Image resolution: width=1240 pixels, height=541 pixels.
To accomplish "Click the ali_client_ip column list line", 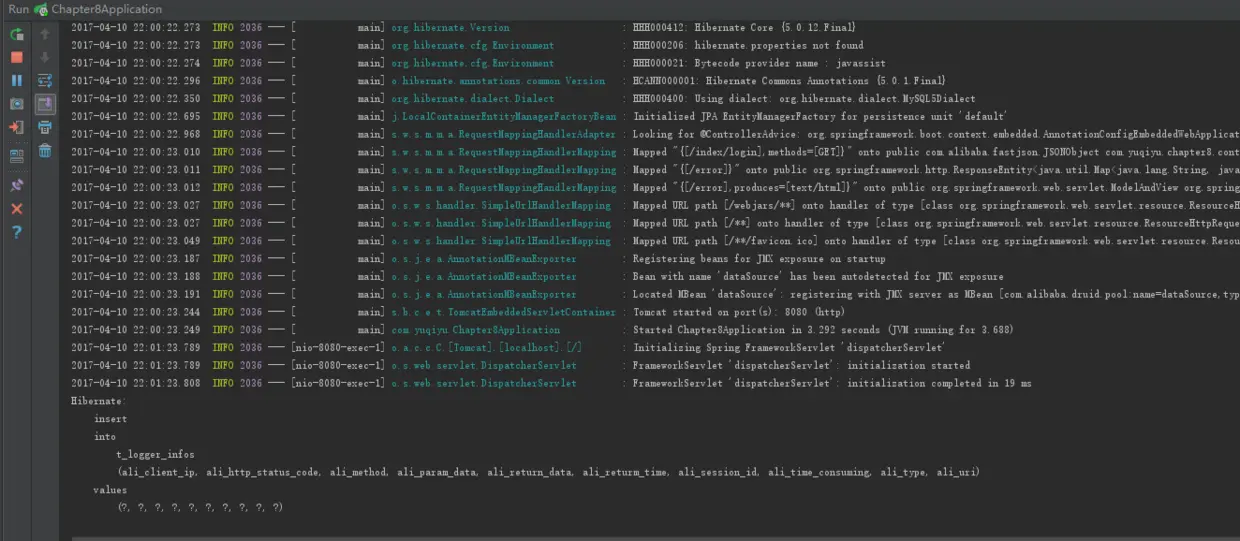I will pyautogui.click(x=548, y=472).
